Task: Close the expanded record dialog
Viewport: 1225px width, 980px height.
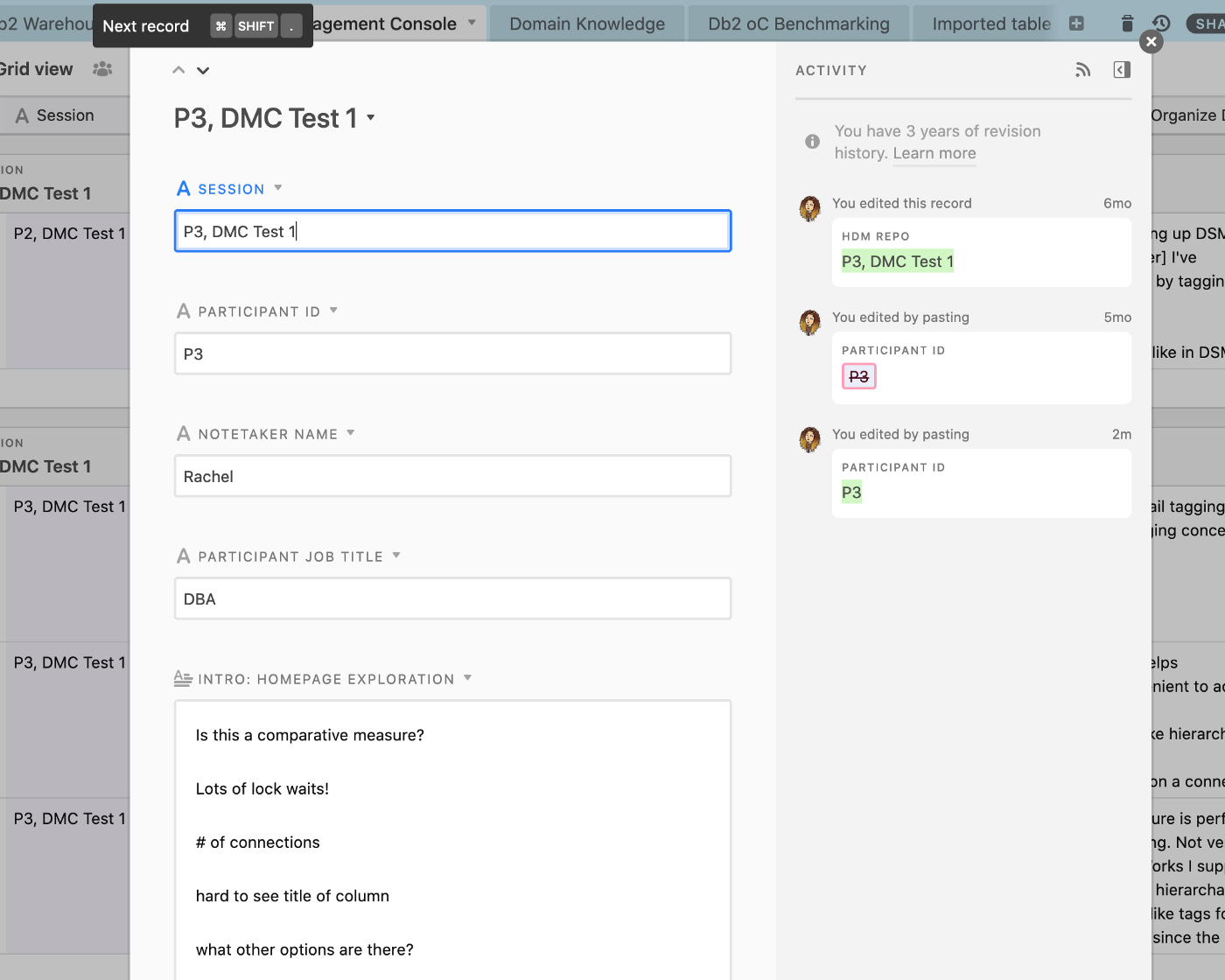Action: coord(1151,41)
